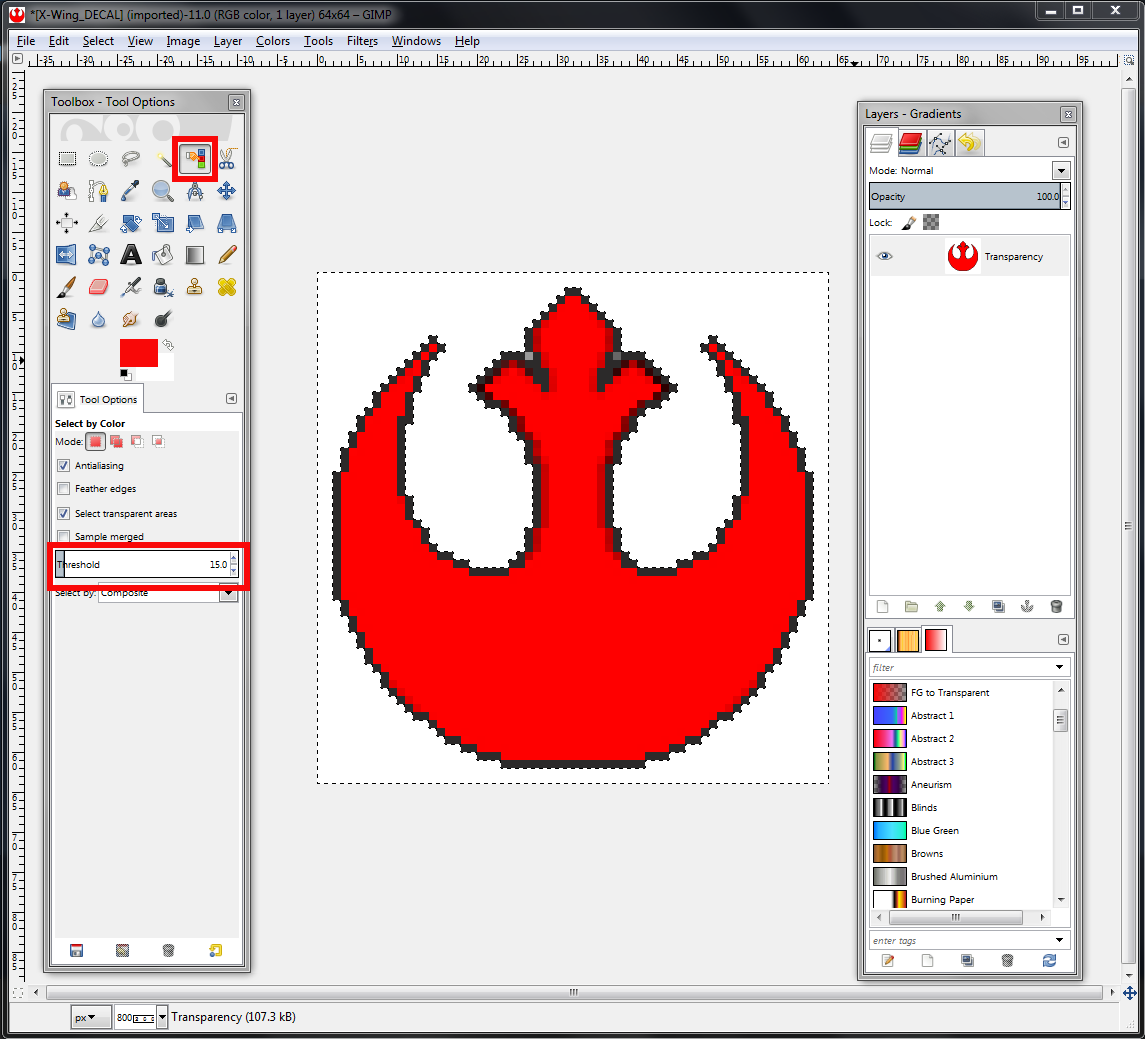Screen dimensions: 1145x1039
Task: Select the Flip tool
Action: 66,255
